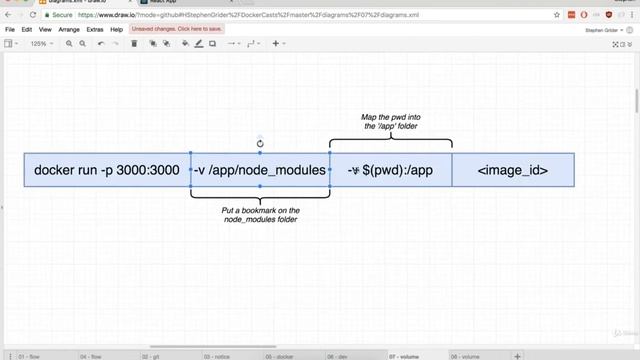
Task: Open the waypoints style dropdown
Action: (253, 43)
